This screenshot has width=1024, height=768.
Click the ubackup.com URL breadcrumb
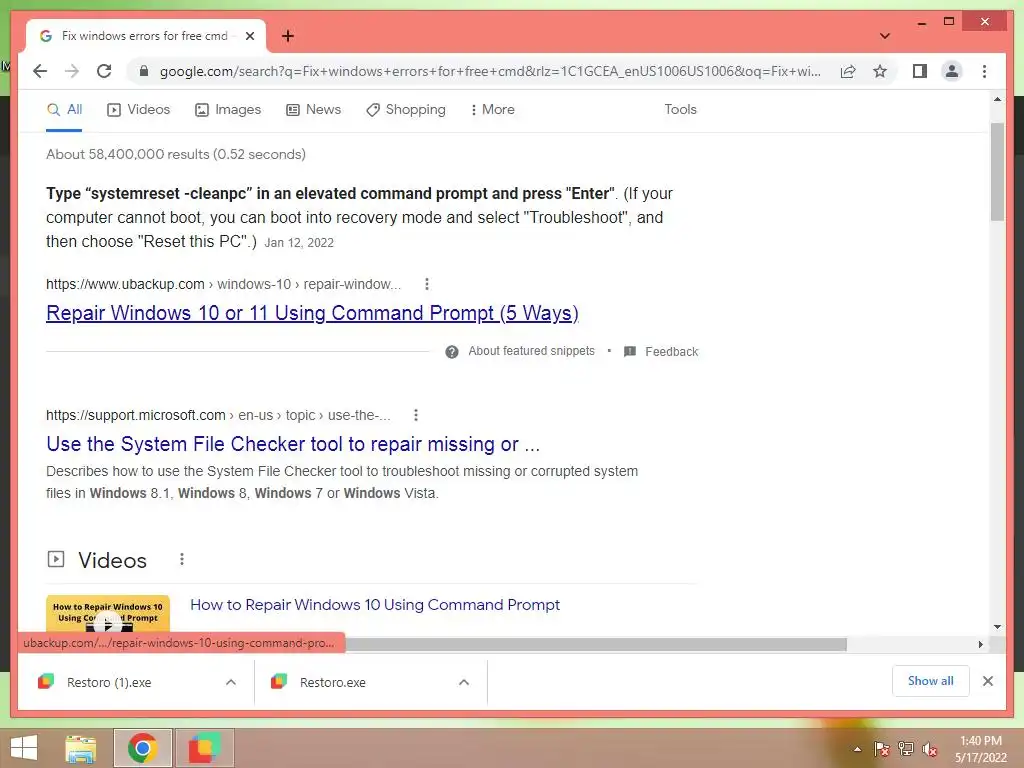click(223, 284)
